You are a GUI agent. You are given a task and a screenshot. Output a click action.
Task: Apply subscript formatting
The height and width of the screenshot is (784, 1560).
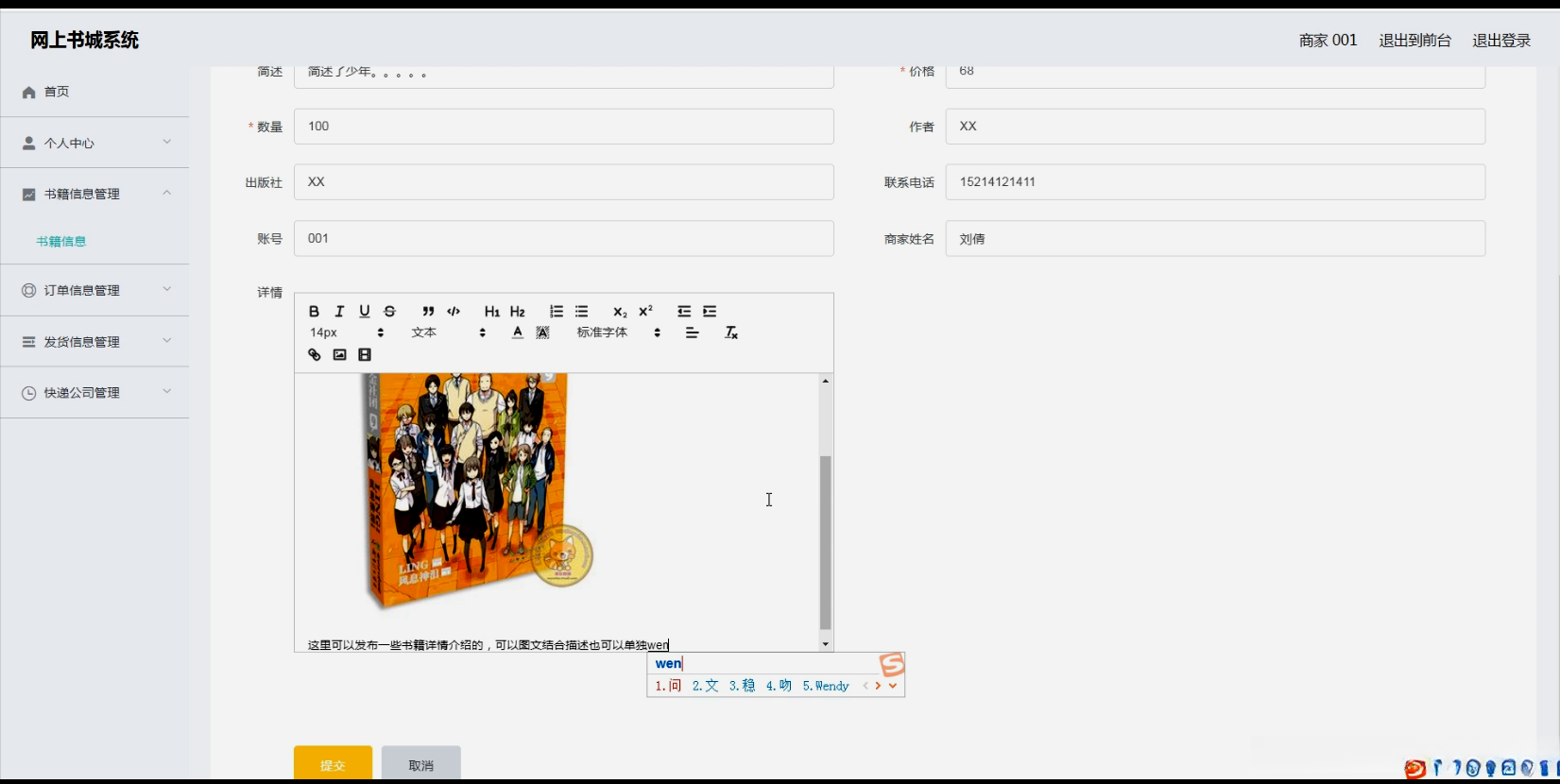coord(620,312)
